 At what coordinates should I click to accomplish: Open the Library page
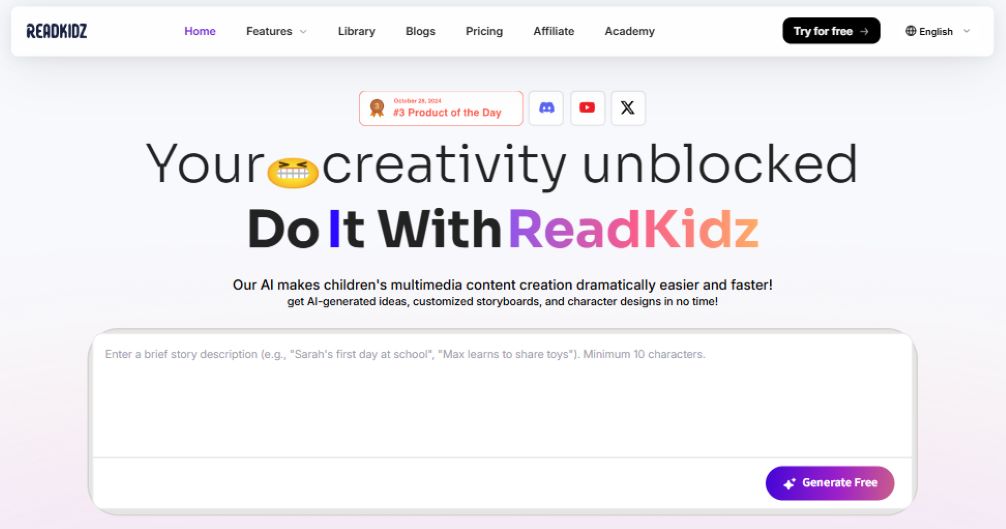point(356,31)
